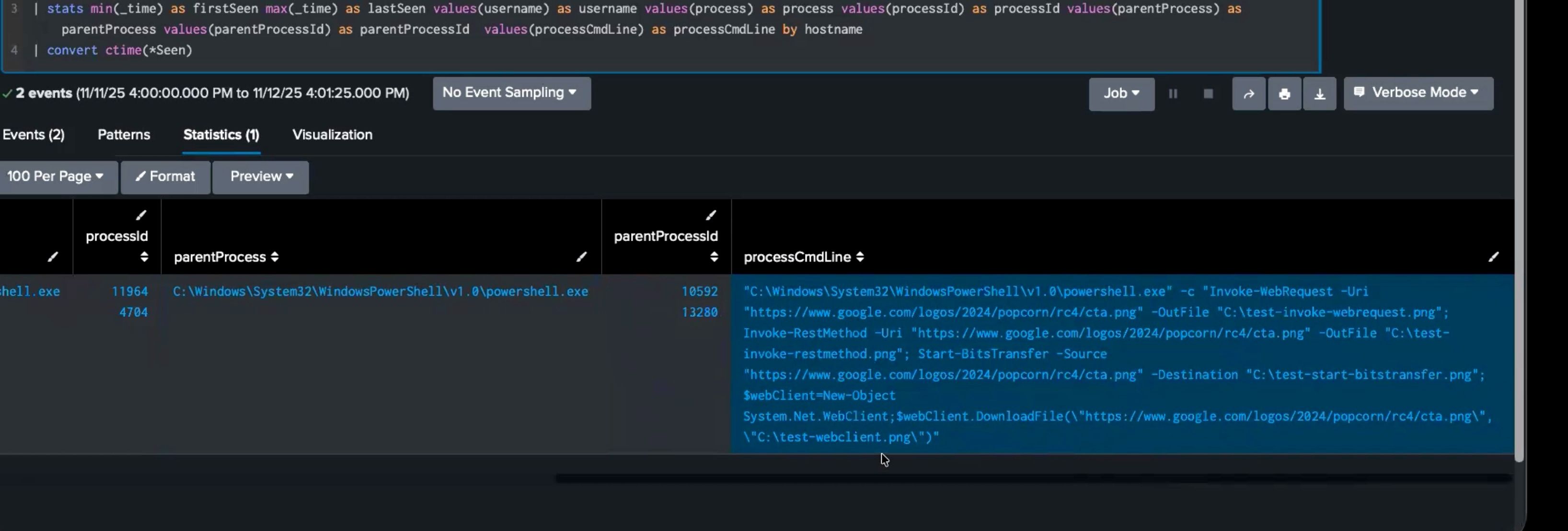Click pencil icon on parentProcess column
1568x531 pixels.
coord(581,257)
